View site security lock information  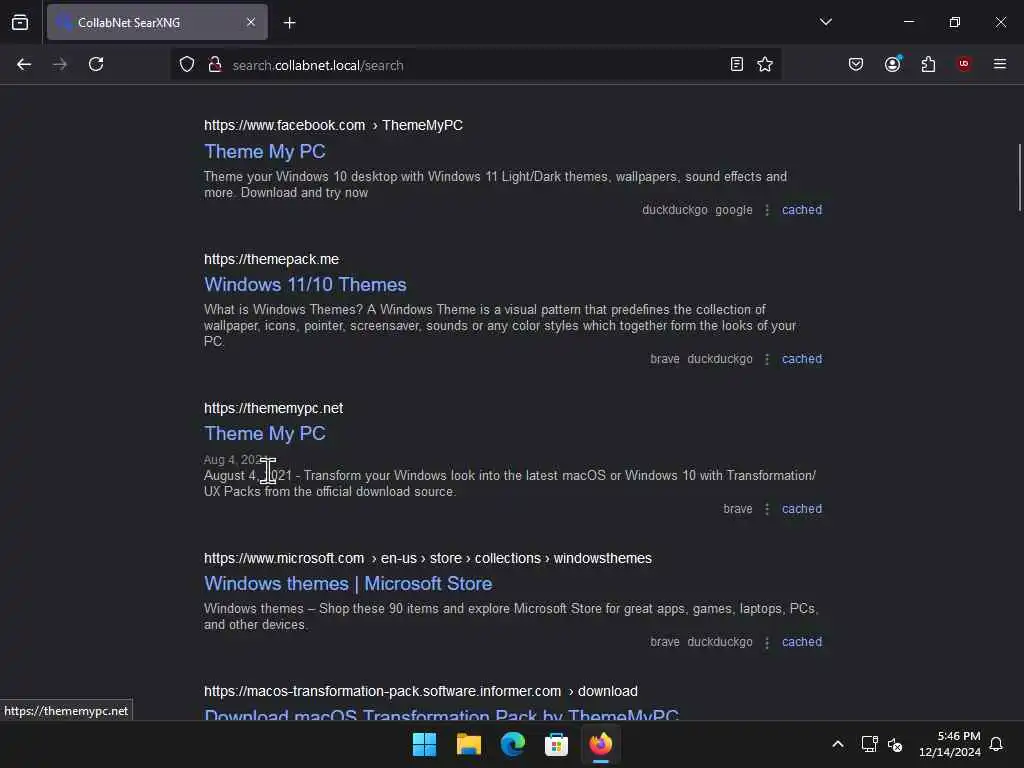(x=214, y=64)
